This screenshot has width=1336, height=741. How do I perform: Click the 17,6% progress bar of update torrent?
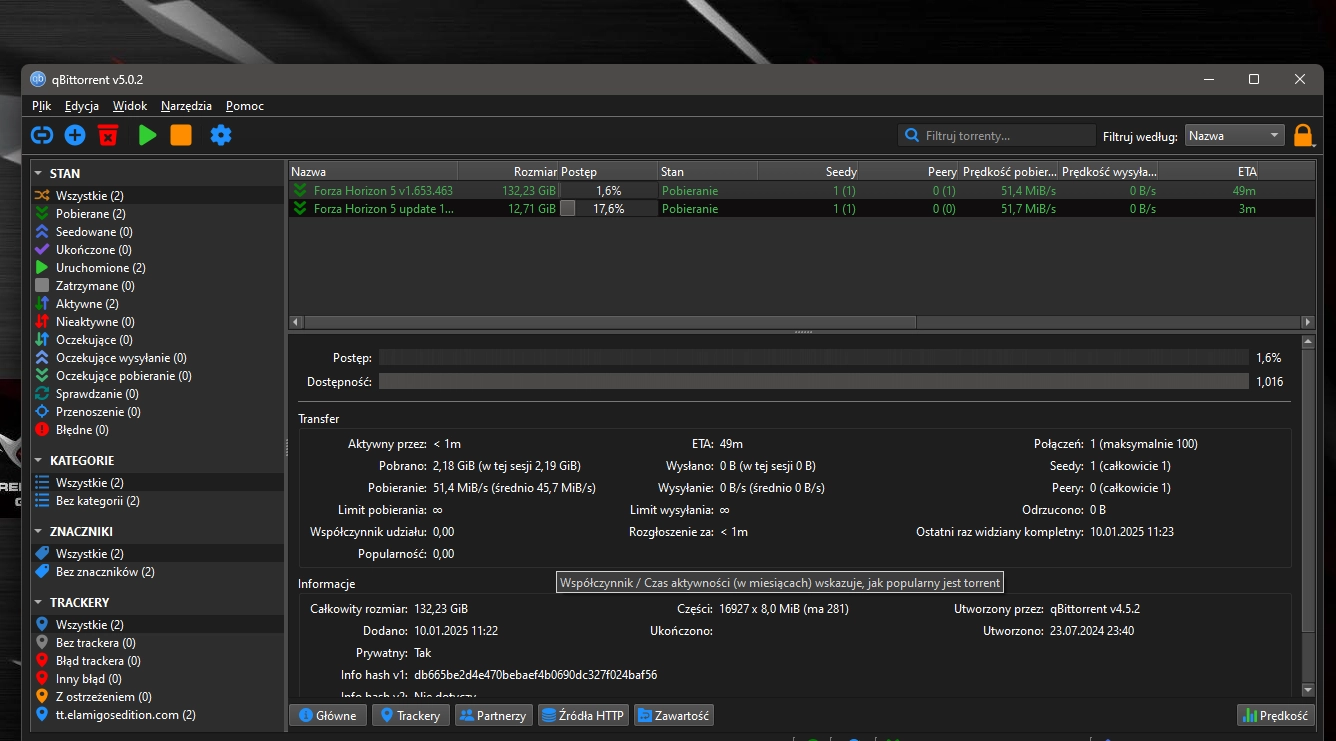pyautogui.click(x=607, y=209)
